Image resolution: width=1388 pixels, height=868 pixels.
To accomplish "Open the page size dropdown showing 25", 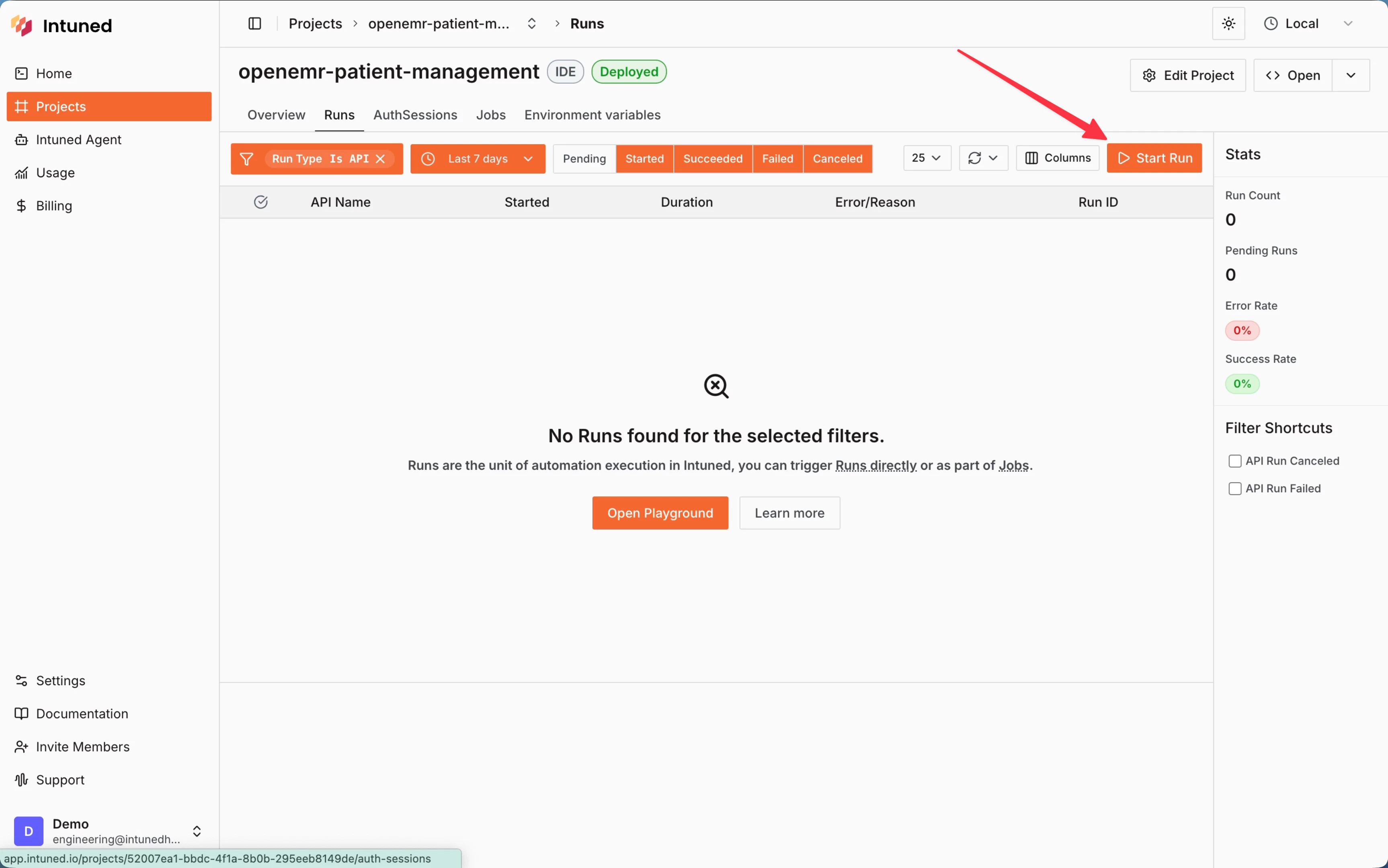I will (926, 158).
